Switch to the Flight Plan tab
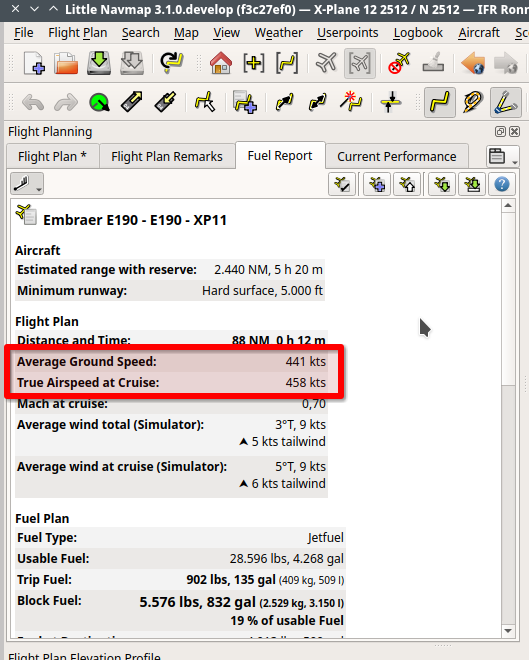 tap(53, 157)
